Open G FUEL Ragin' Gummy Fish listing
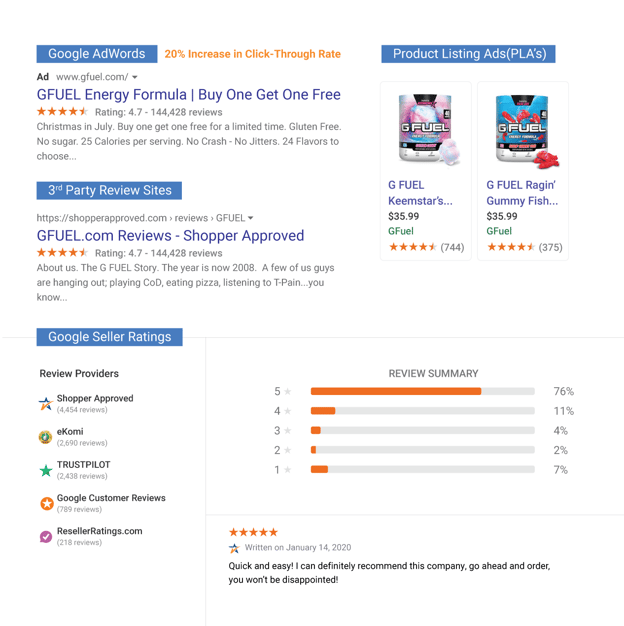Screen dimensions: 624x626 point(522,193)
